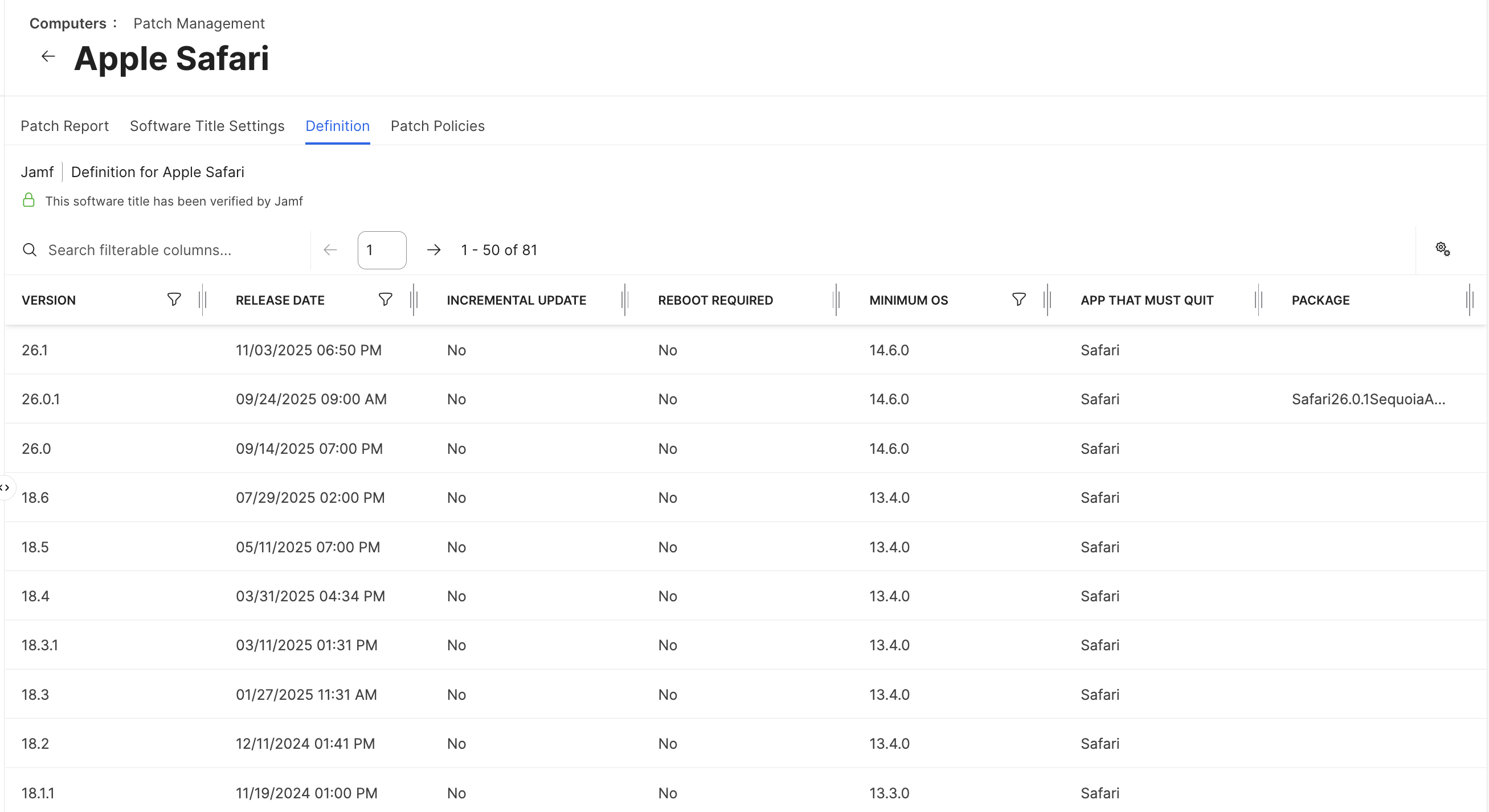Select the Software Title Settings tab
Image resolution: width=1489 pixels, height=812 pixels.
[x=207, y=126]
